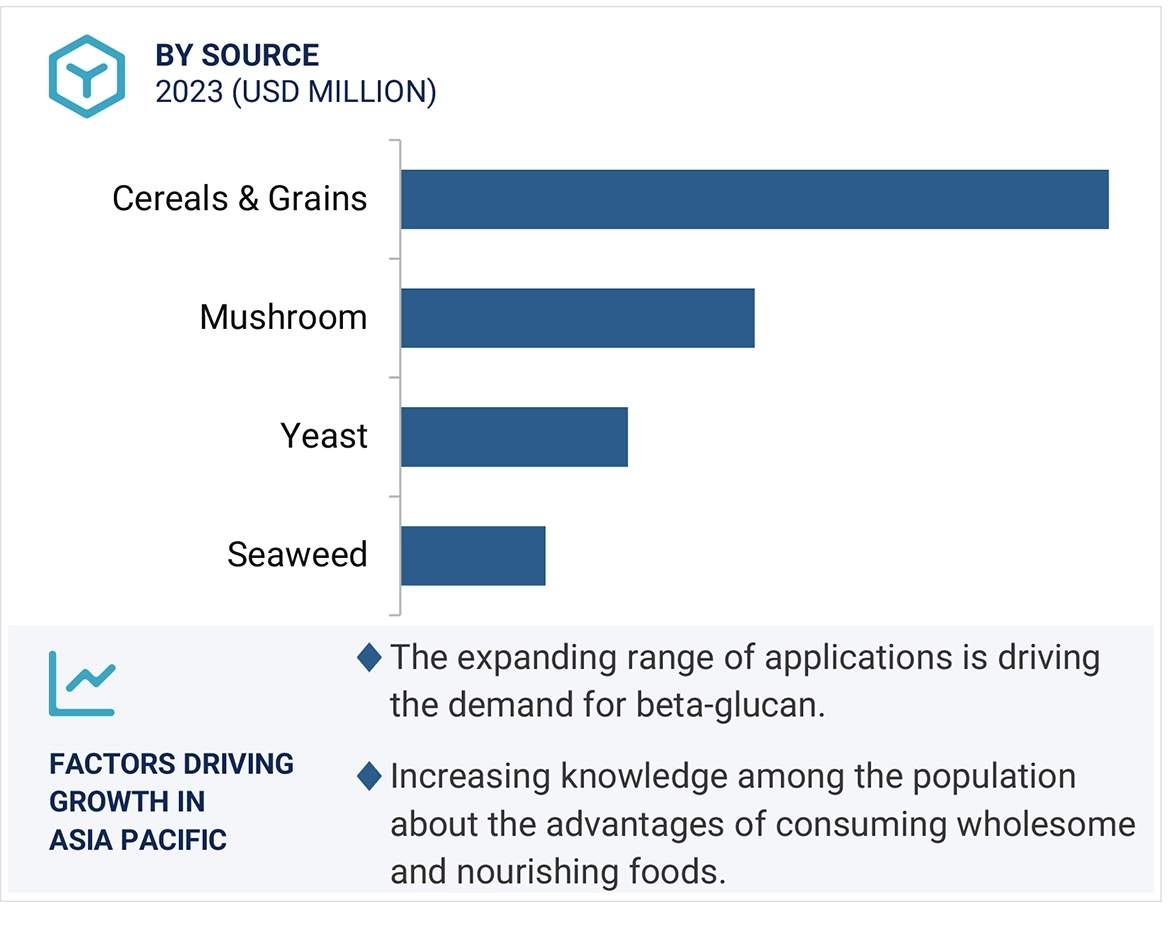Click the Mushroom bar in the chart
Viewport: 1170px width, 926px height.
(x=577, y=318)
